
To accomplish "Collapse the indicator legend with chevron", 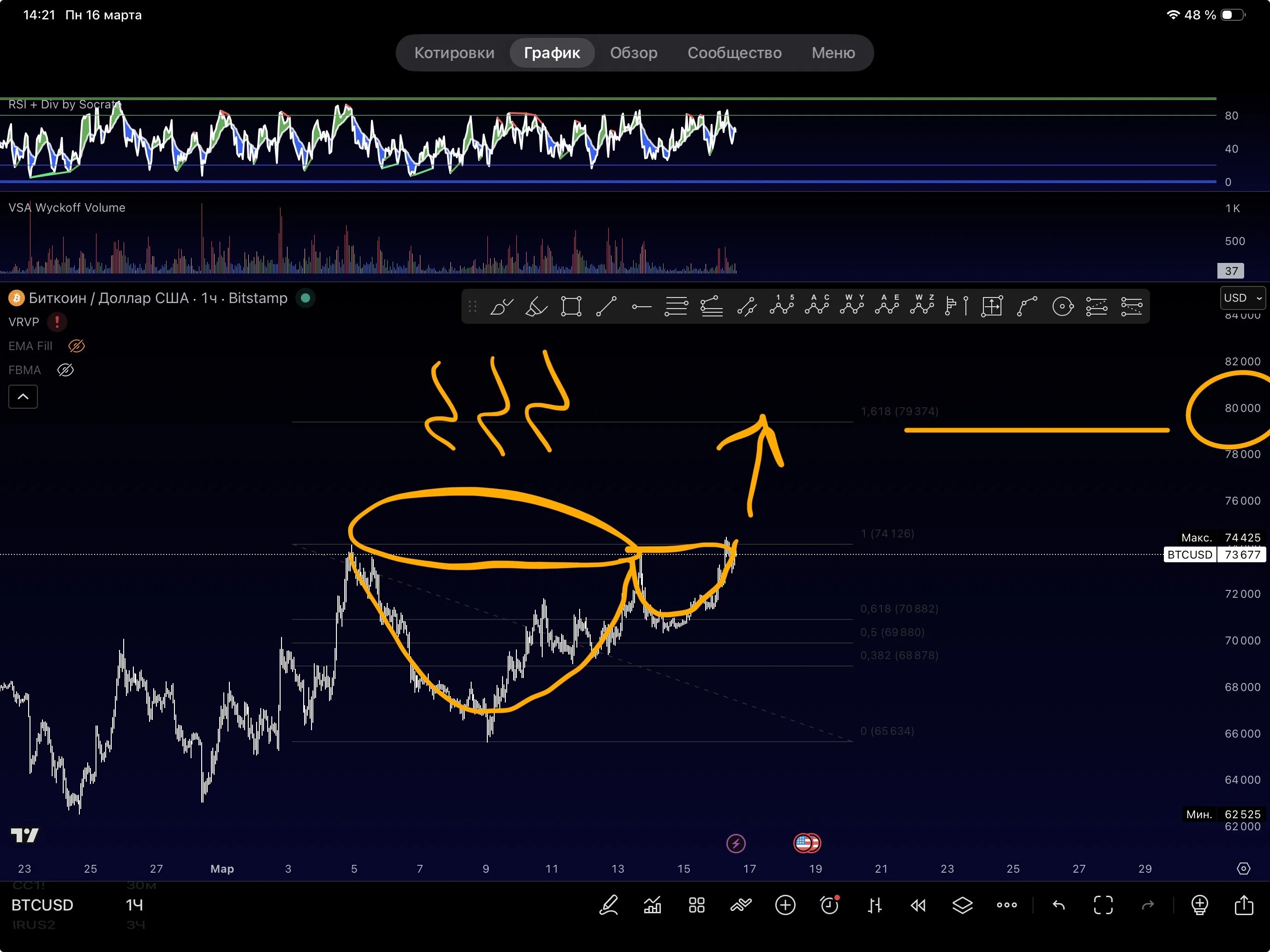I will (x=23, y=397).
